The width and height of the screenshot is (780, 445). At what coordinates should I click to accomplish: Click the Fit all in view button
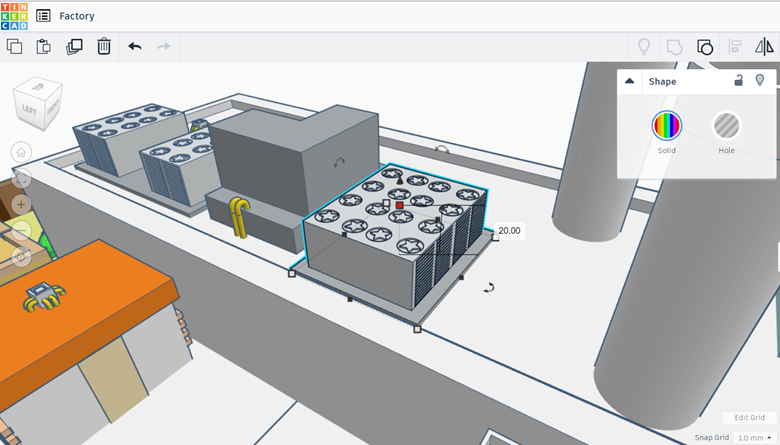[21, 178]
